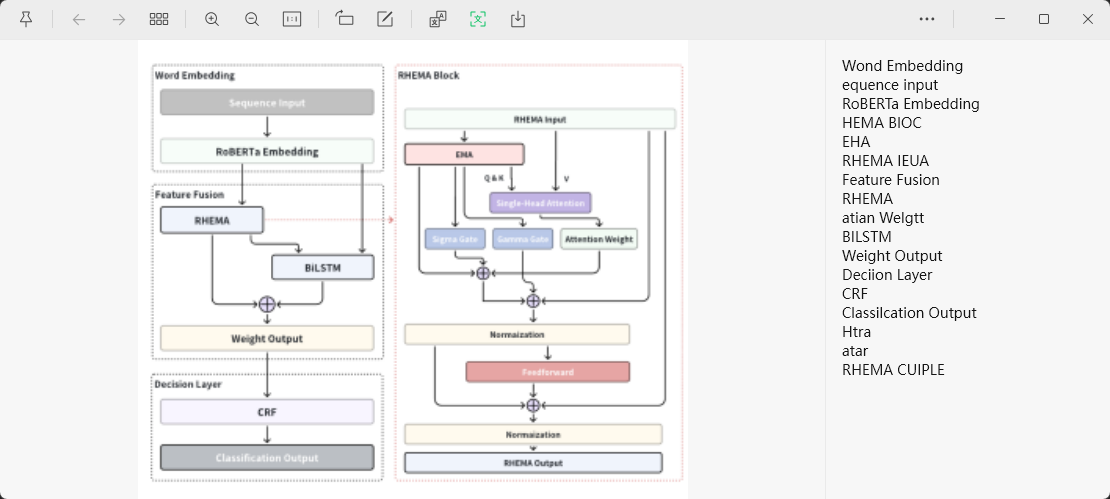Zoom in on the diagram
Image resolution: width=1110 pixels, height=499 pixels.
[x=212, y=19]
